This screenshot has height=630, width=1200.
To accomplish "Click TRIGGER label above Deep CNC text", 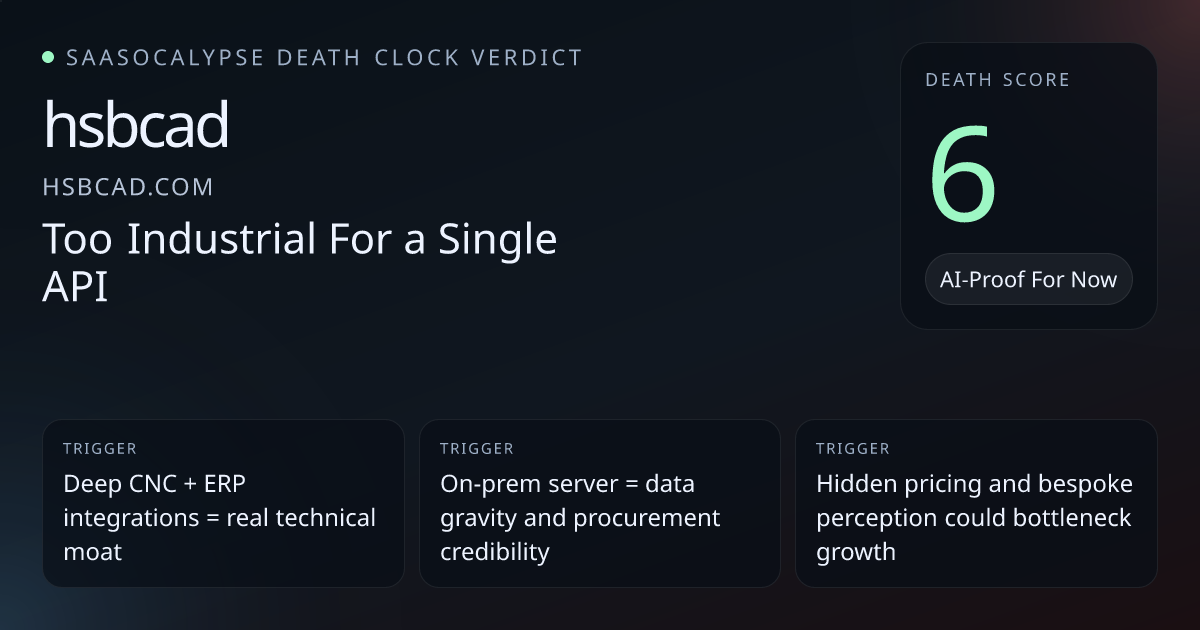I will pyautogui.click(x=99, y=449).
